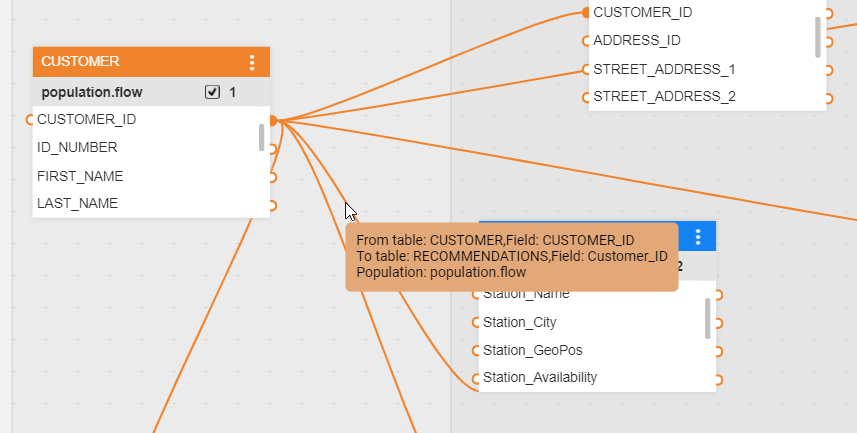
Task: Toggle the population.flow checkbox
Action: 212,92
